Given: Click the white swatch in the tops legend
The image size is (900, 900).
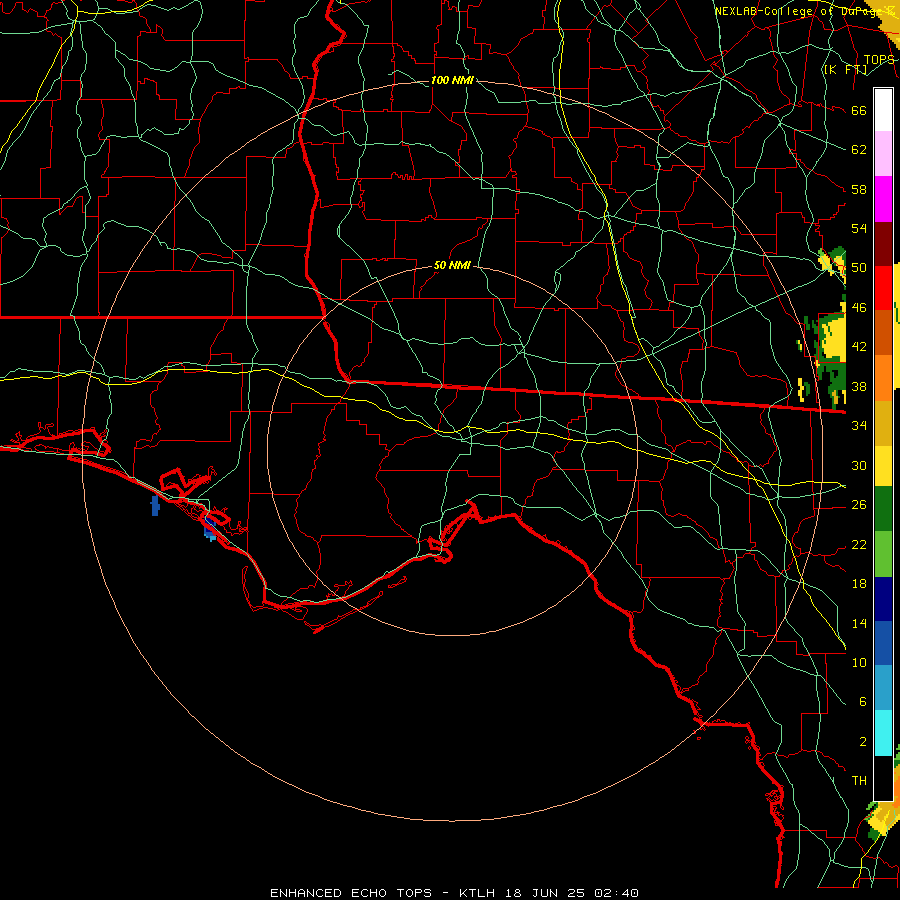Looking at the screenshot, I should click(883, 110).
